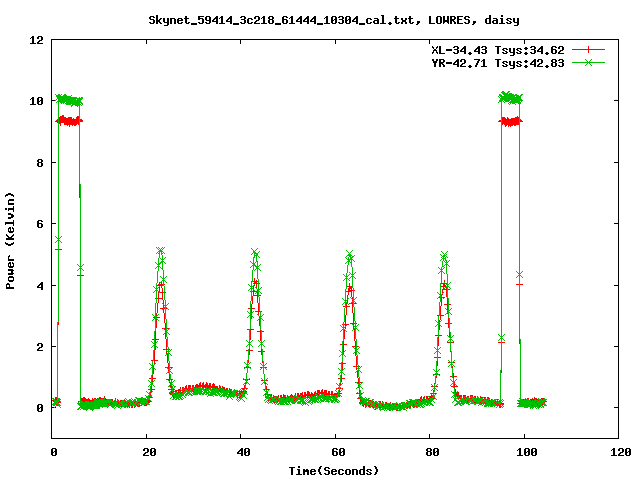Screen dimensions: 640x480
Task: Click the Power (Kelvin) y-axis label
Action: (x=10, y=241)
